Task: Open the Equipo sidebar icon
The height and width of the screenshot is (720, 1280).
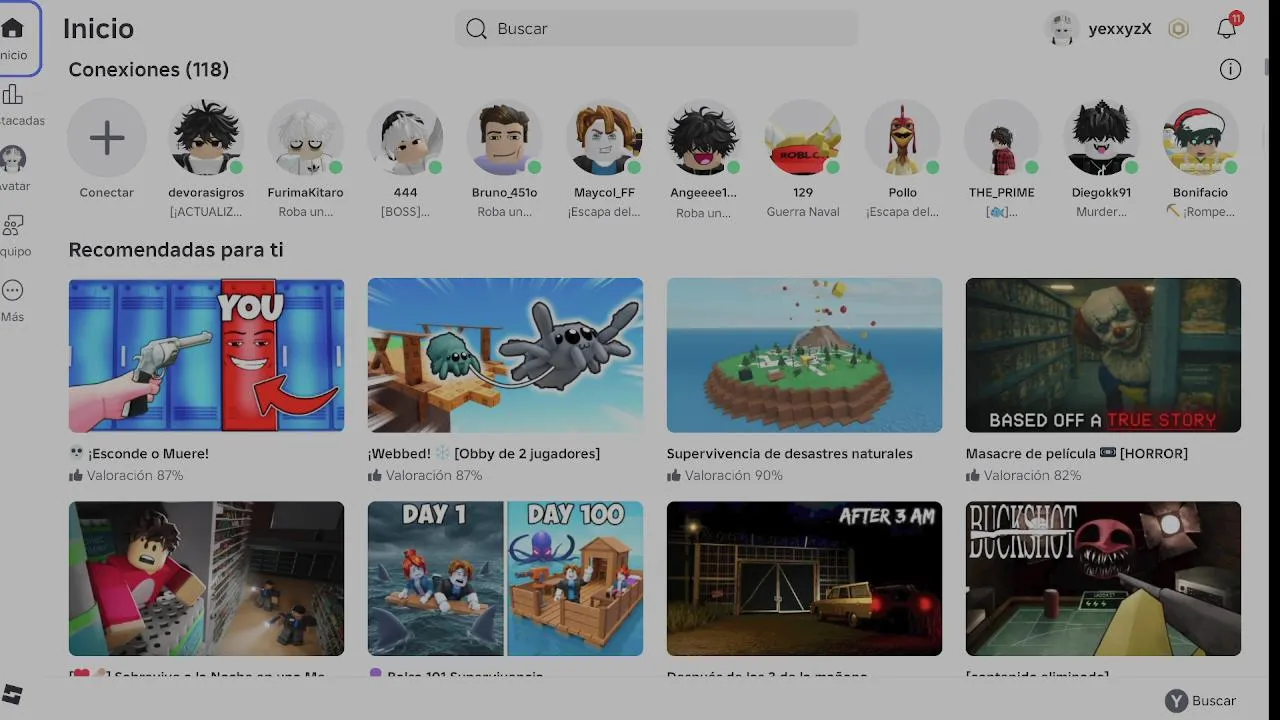Action: [12, 225]
